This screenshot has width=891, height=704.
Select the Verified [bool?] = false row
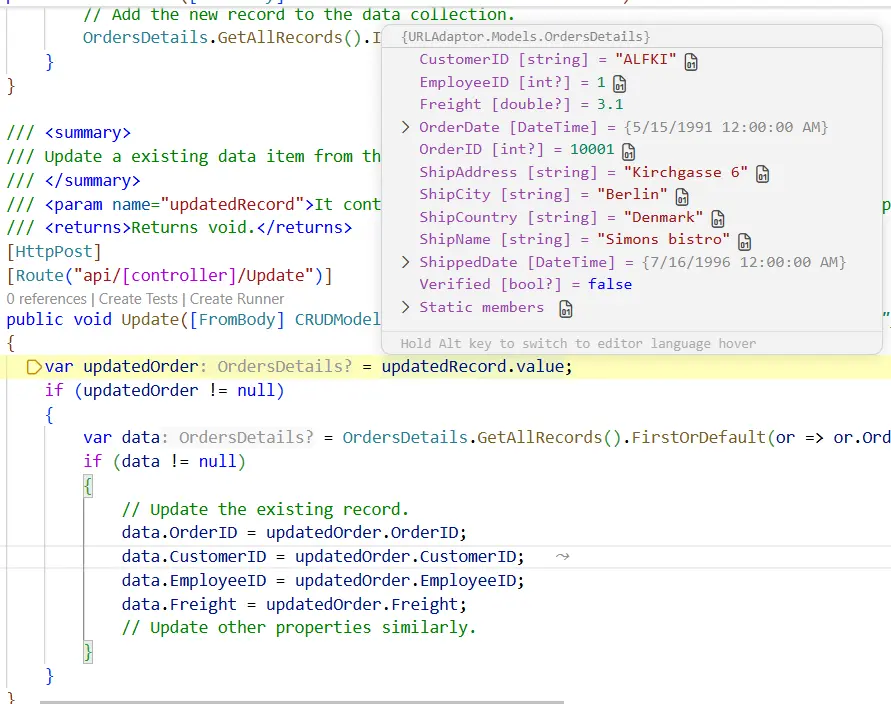[526, 284]
